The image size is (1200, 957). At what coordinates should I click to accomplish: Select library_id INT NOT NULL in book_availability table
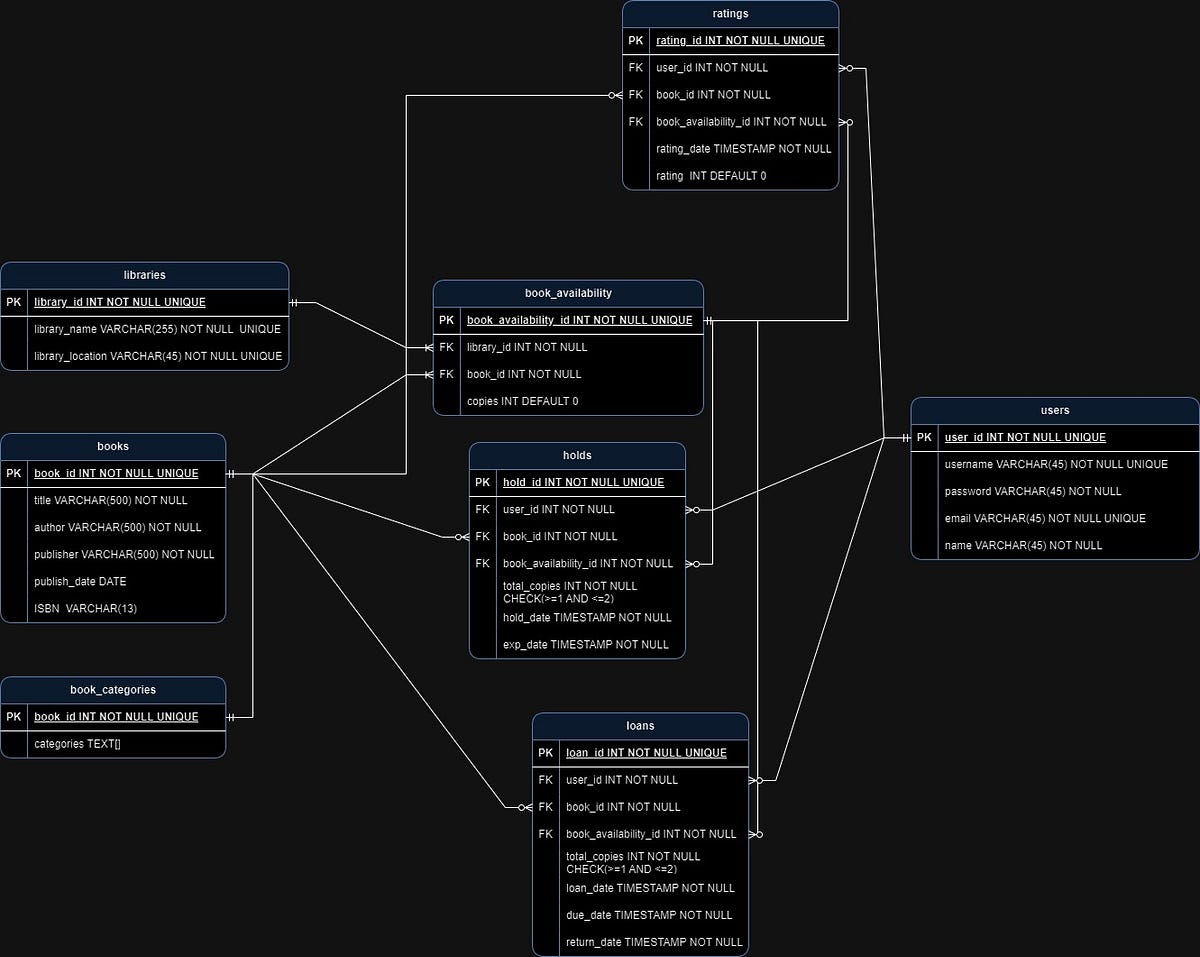(568, 347)
